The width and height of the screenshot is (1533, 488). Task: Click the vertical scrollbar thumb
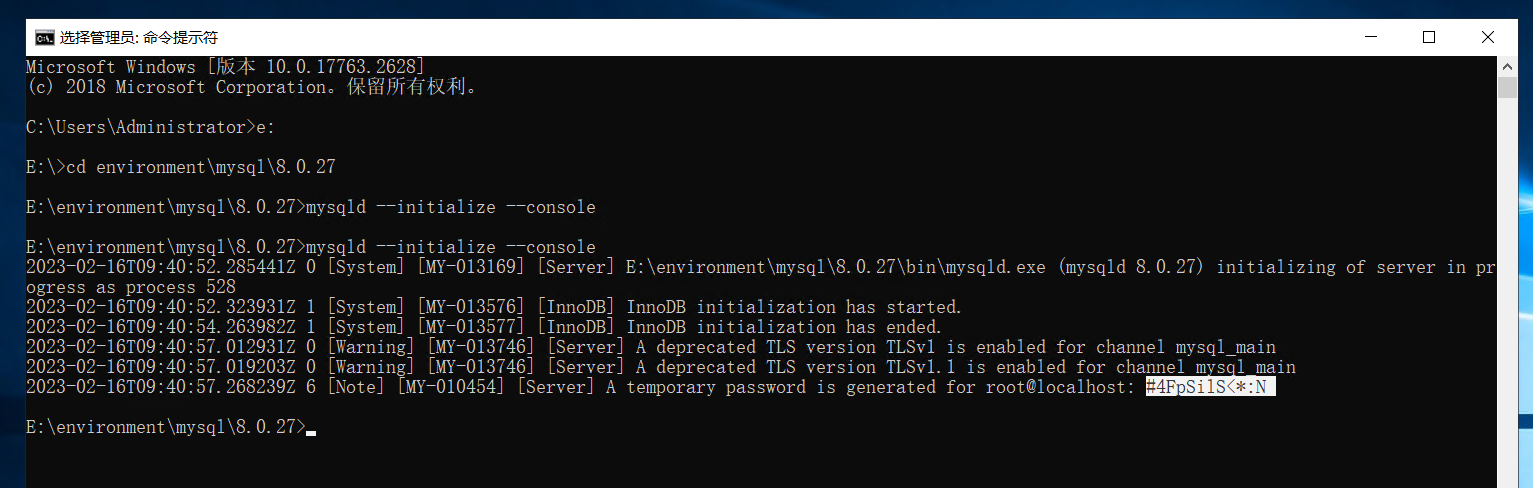(x=1507, y=86)
